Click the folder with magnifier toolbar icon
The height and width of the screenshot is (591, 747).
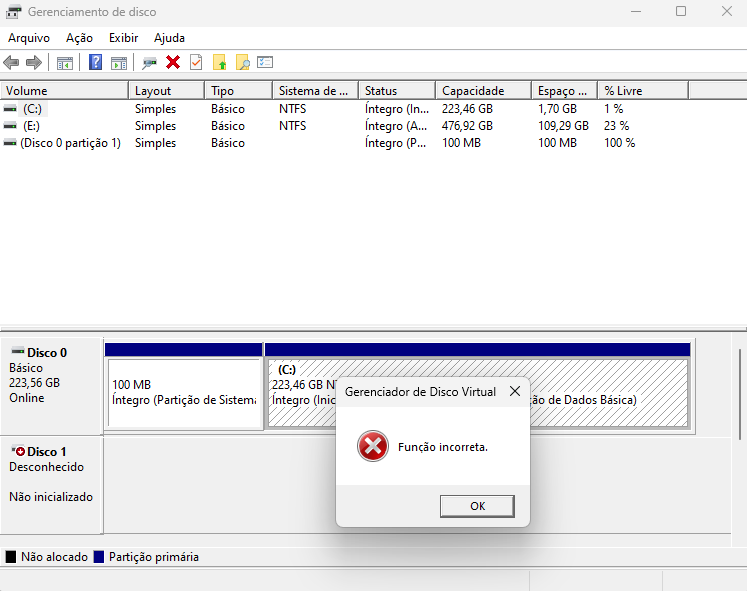click(242, 62)
